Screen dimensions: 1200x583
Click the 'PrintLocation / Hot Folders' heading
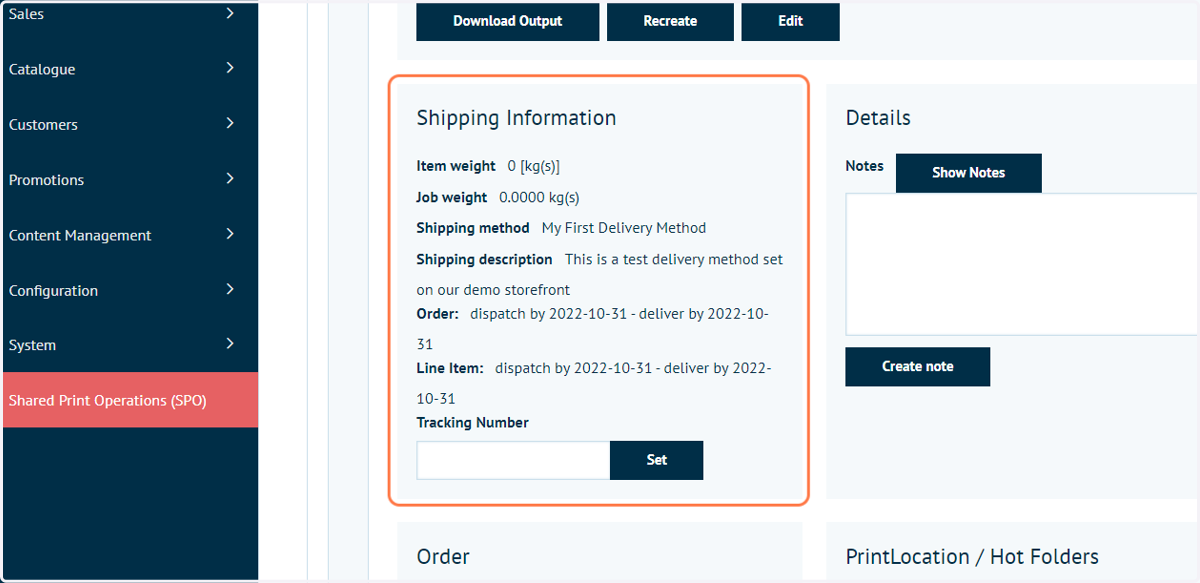click(x=972, y=557)
